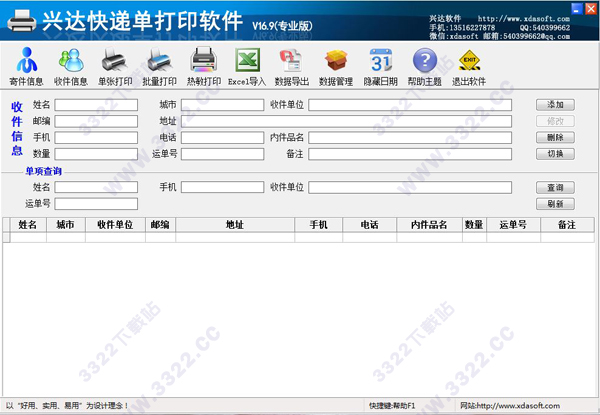This screenshot has width=600, height=415.
Task: Focus the recipient 姓名 name field
Action: 96,105
